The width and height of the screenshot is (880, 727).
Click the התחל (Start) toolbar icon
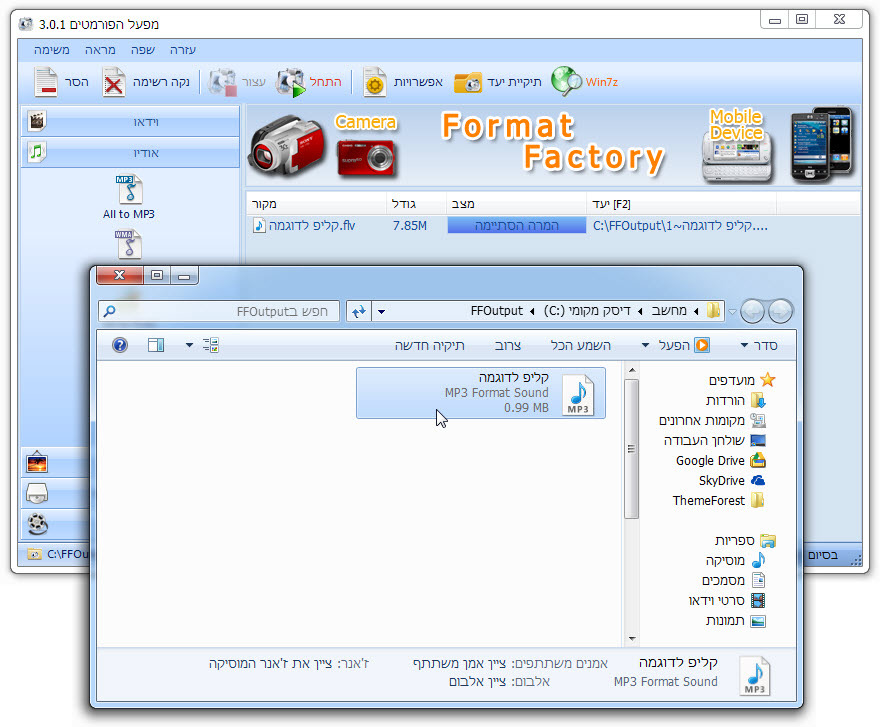[x=291, y=82]
